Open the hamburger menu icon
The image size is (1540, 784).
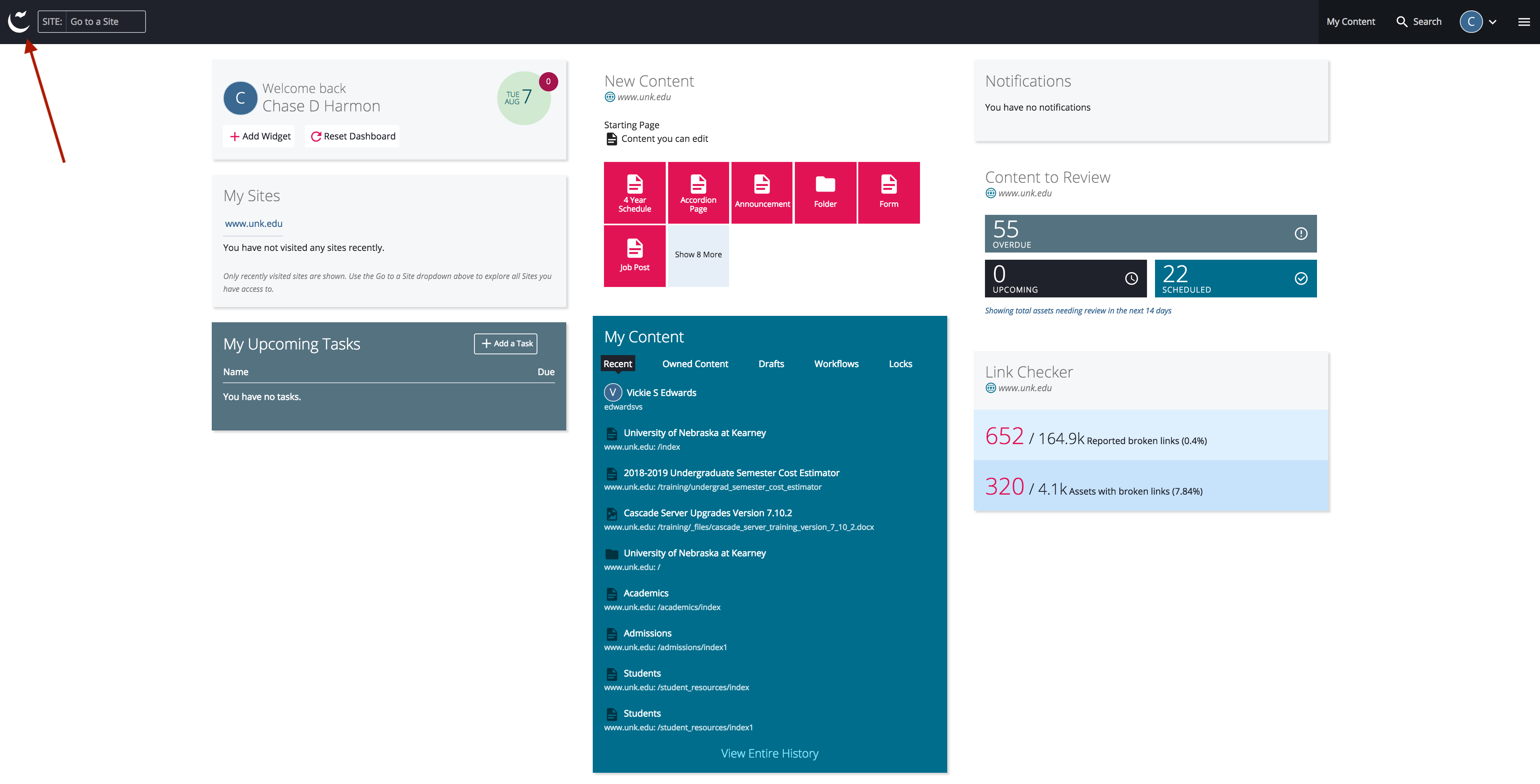click(x=1523, y=22)
